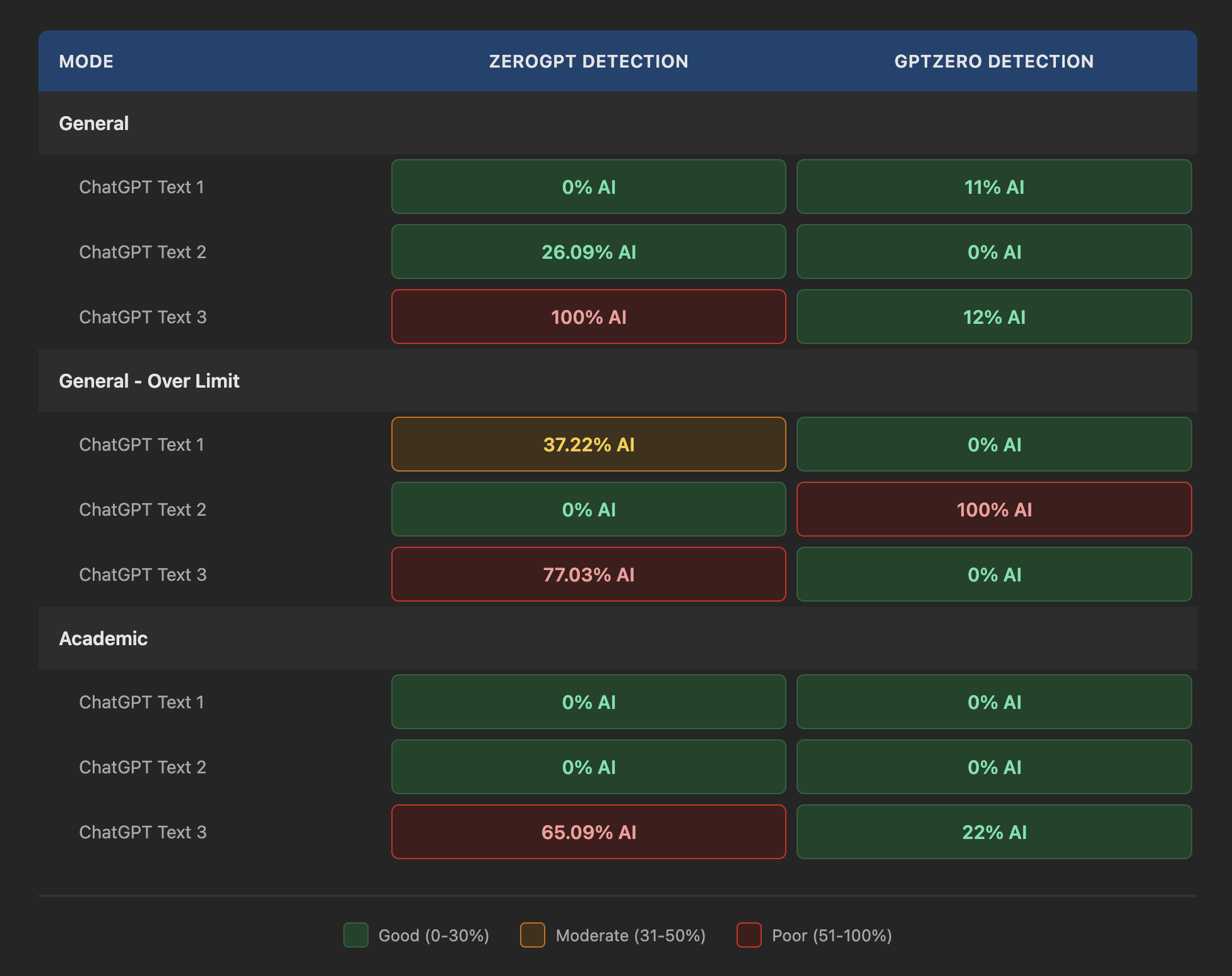Screen dimensions: 1232x976
Task: Click the ZEROGPT DETECTION column header
Action: click(588, 61)
